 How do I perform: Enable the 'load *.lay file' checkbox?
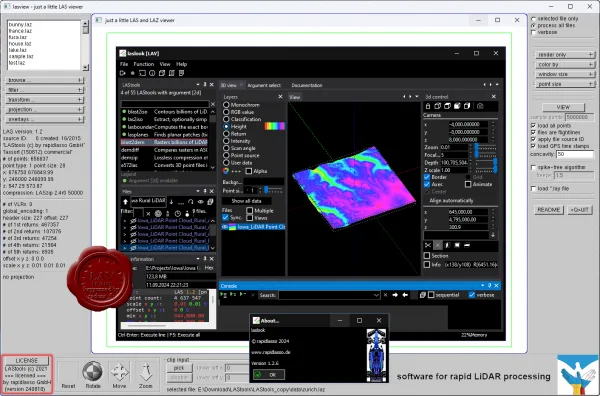point(533,189)
